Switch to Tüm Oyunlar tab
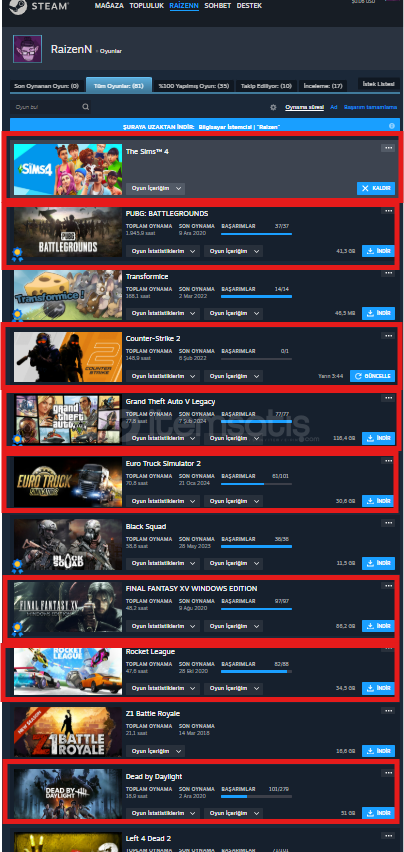 point(119,85)
